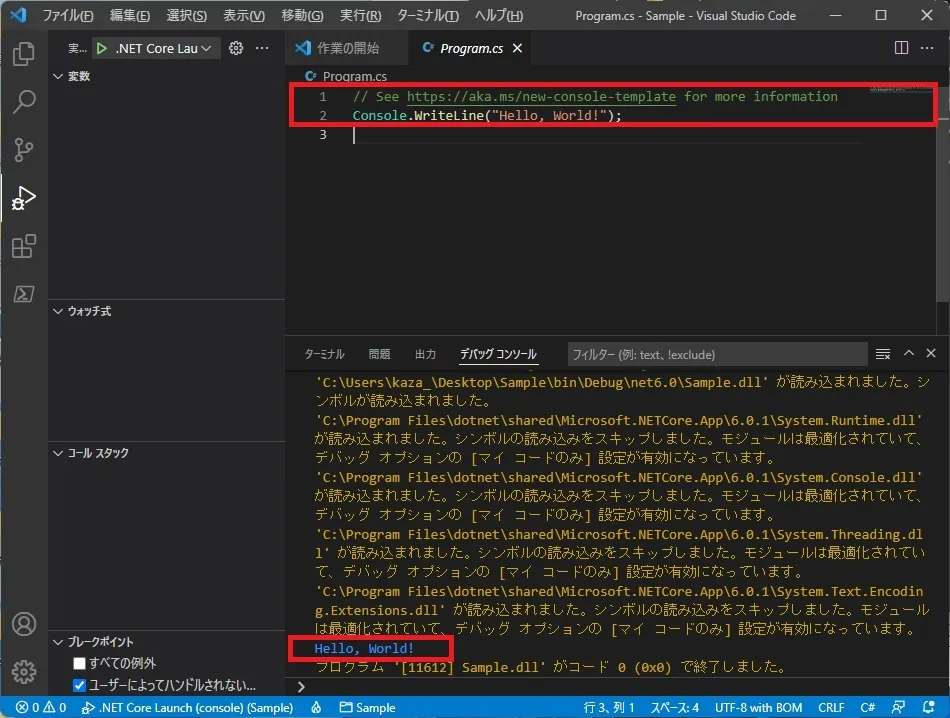Switch to the 出力 panel tab
Image resolution: width=950 pixels, height=718 pixels.
pos(425,354)
